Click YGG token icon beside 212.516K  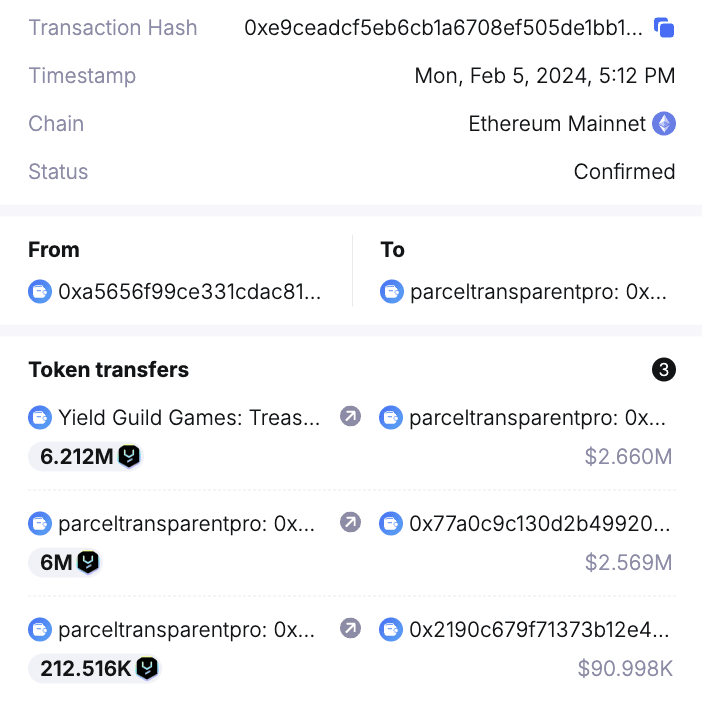click(148, 668)
